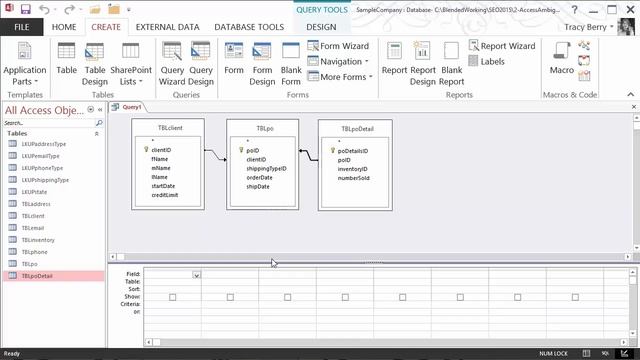The image size is (640, 360).
Task: Click the clientID field in TBLclient box
Action: coord(161,150)
